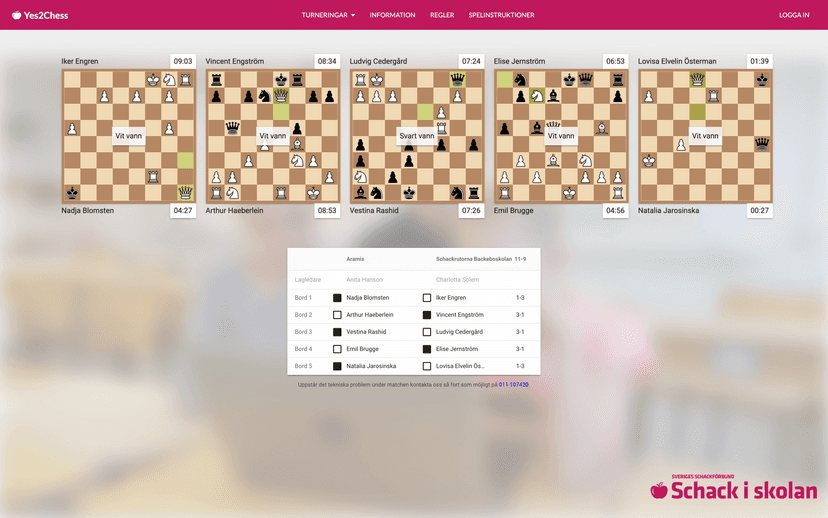828x518 pixels.
Task: Click the black queen on Vincent Engström's board
Action: pyautogui.click(x=232, y=128)
